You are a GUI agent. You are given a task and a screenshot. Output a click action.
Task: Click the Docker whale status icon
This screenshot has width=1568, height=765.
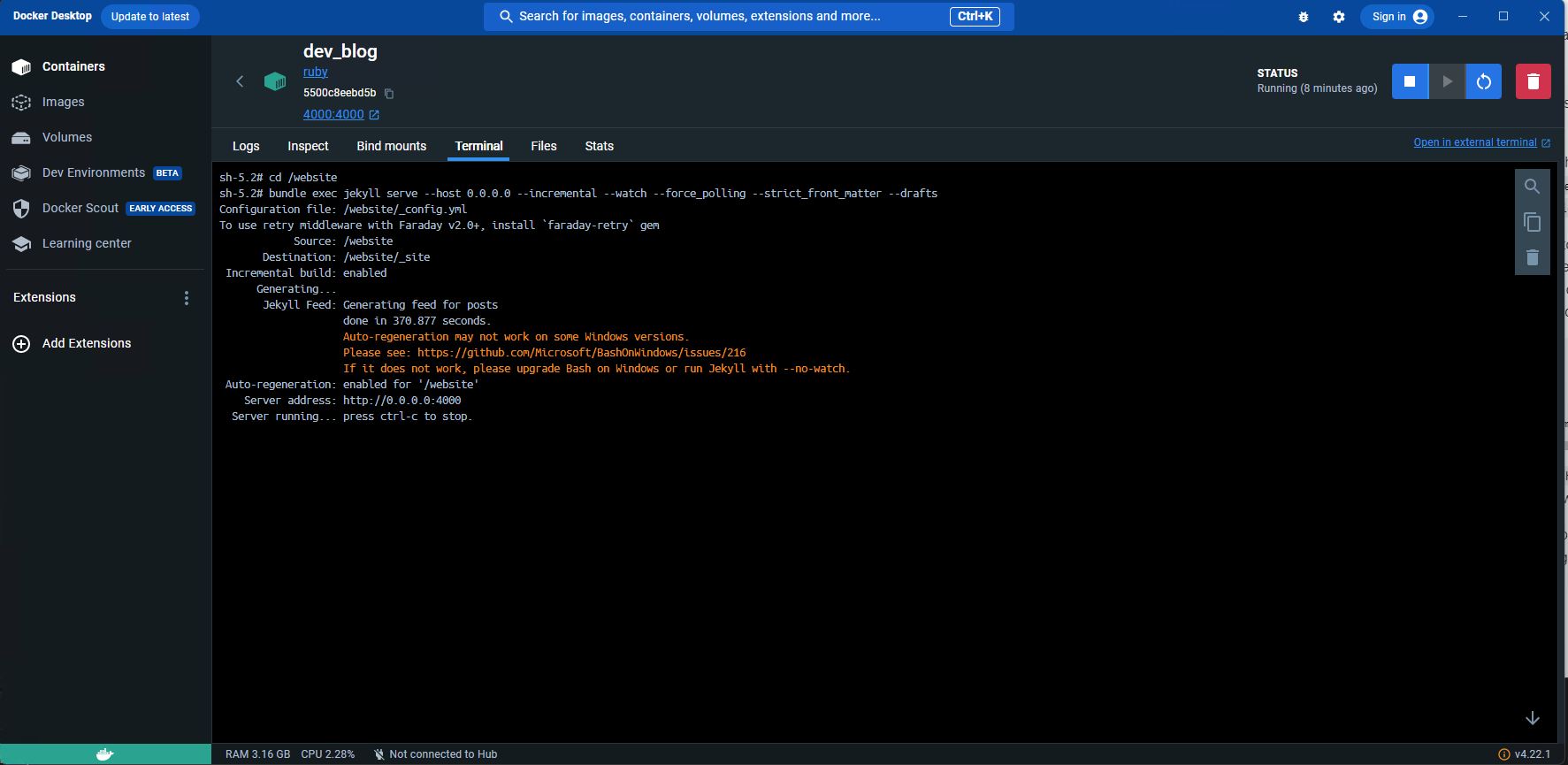105,754
